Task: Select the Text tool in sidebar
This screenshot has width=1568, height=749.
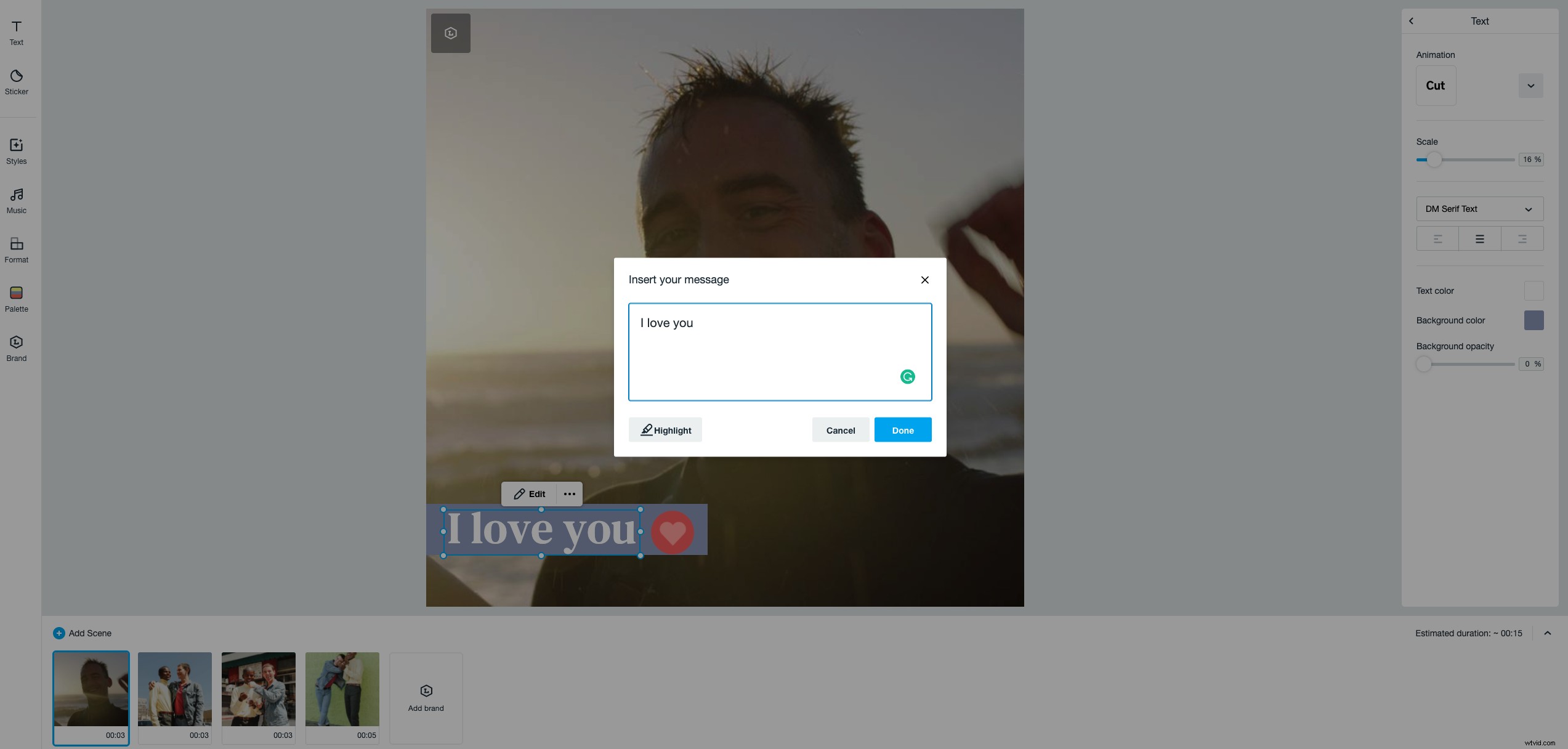Action: pos(16,31)
